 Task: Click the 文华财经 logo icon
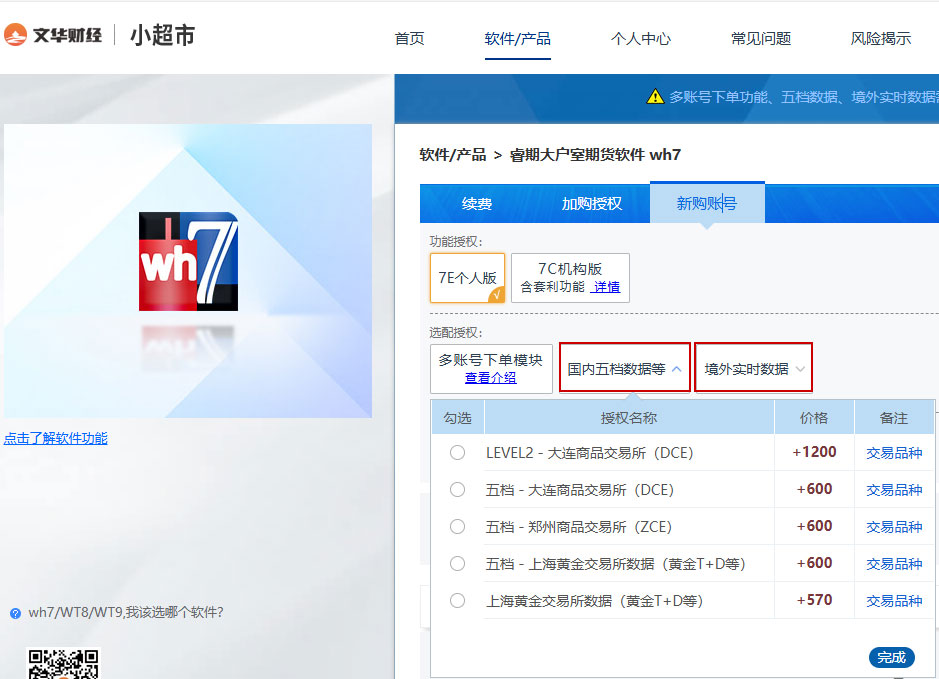tap(16, 36)
